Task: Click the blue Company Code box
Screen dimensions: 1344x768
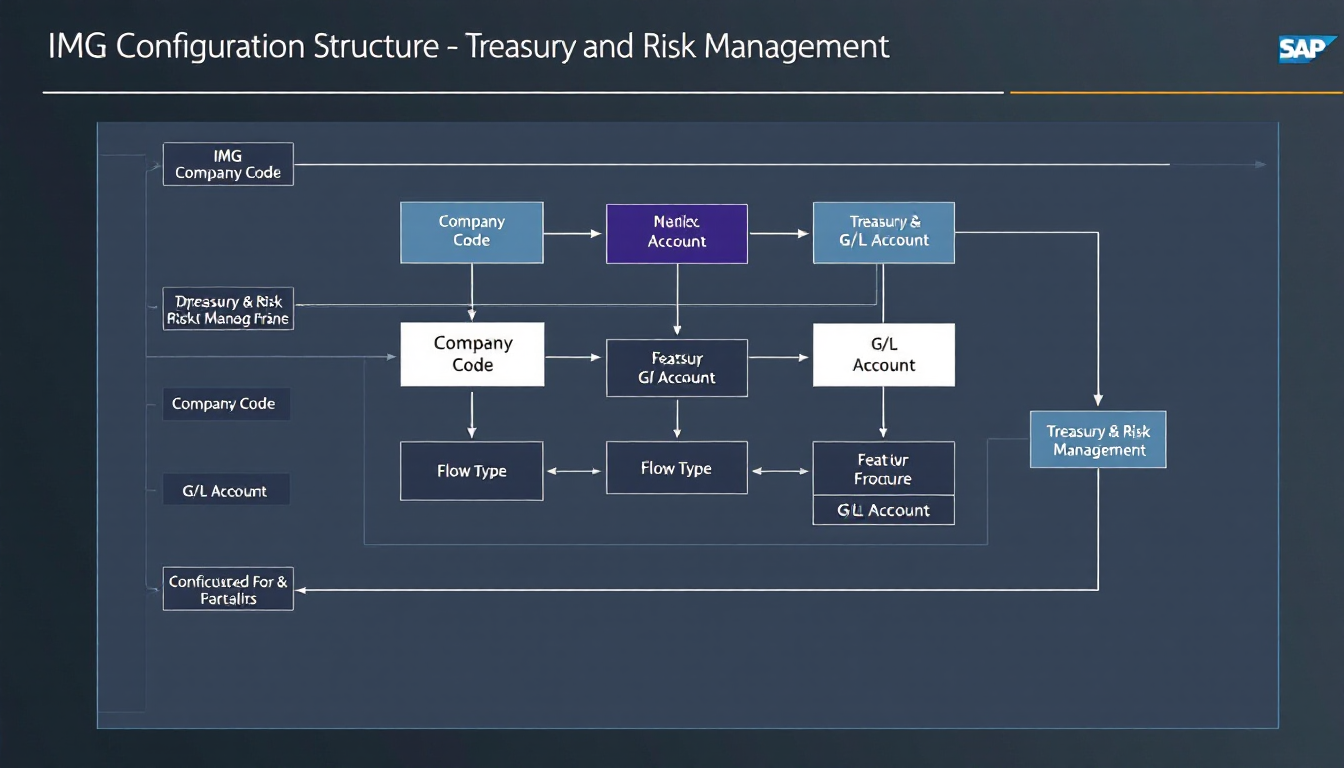Action: [472, 233]
